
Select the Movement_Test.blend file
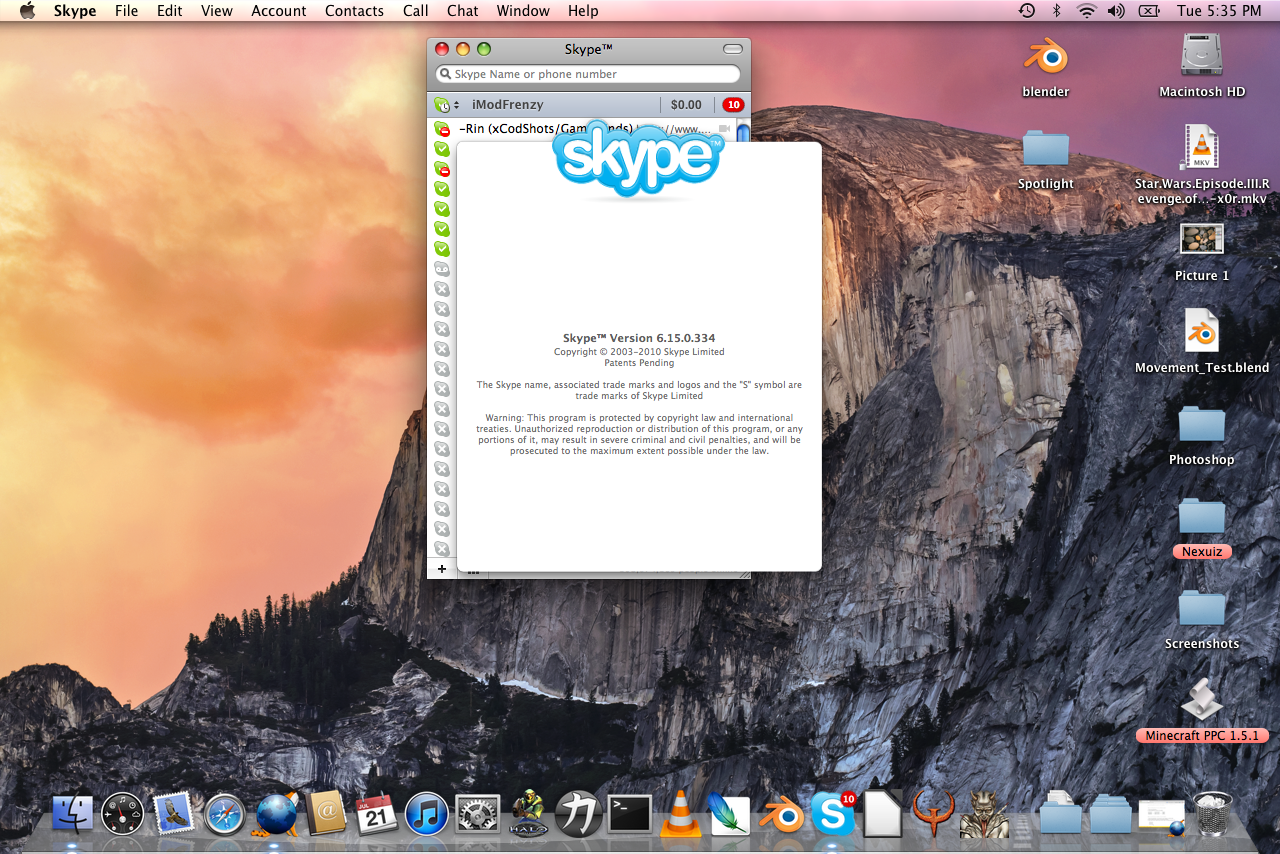[1201, 331]
